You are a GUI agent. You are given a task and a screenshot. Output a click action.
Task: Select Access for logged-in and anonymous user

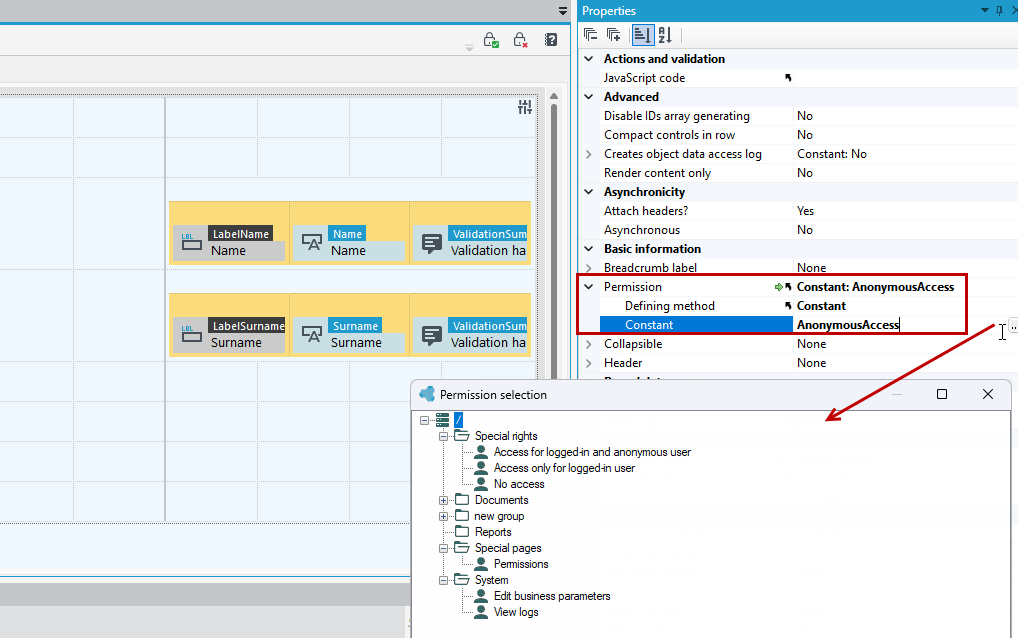[x=592, y=452]
